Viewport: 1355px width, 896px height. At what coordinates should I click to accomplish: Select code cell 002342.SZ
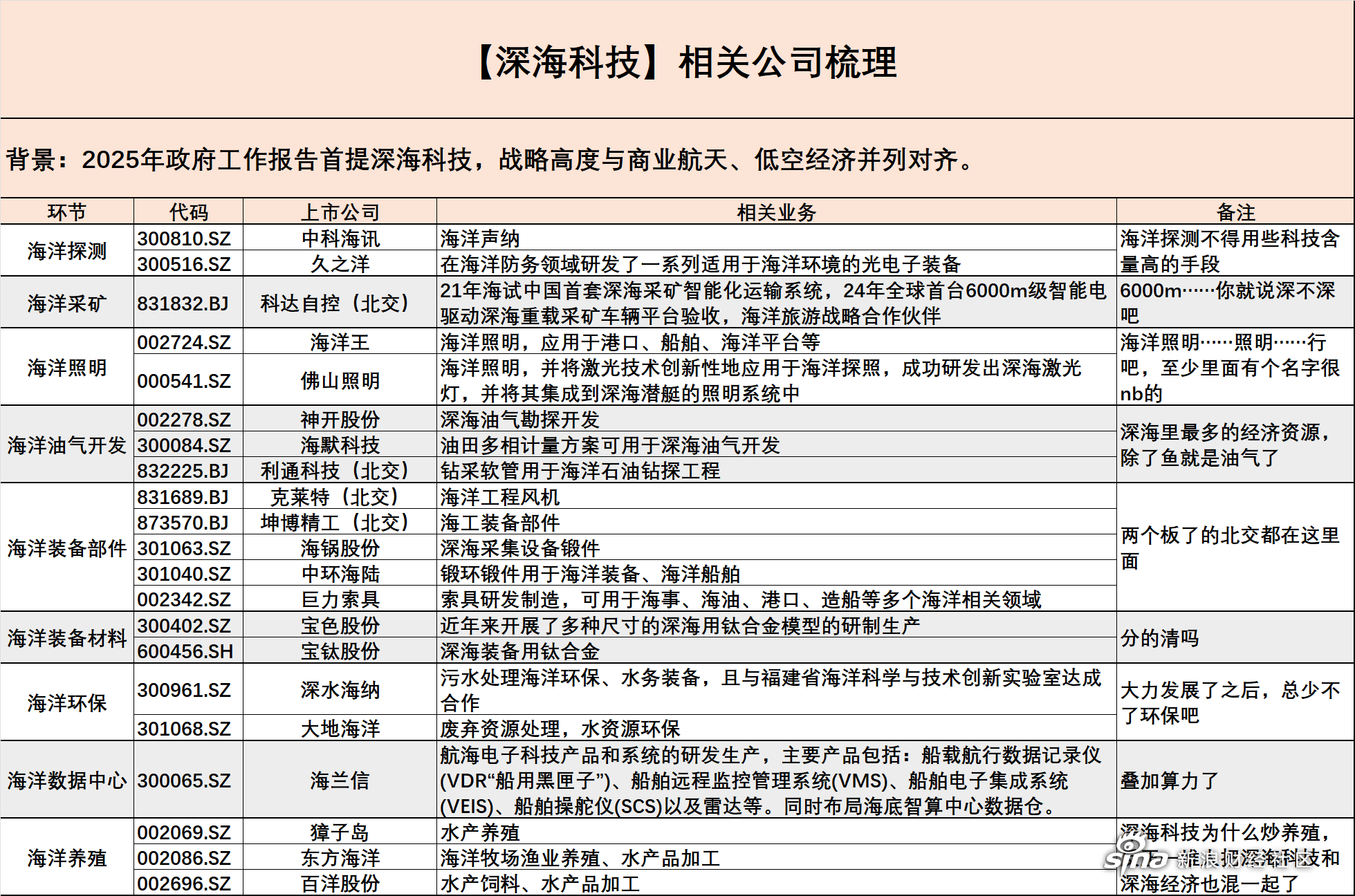tap(188, 599)
